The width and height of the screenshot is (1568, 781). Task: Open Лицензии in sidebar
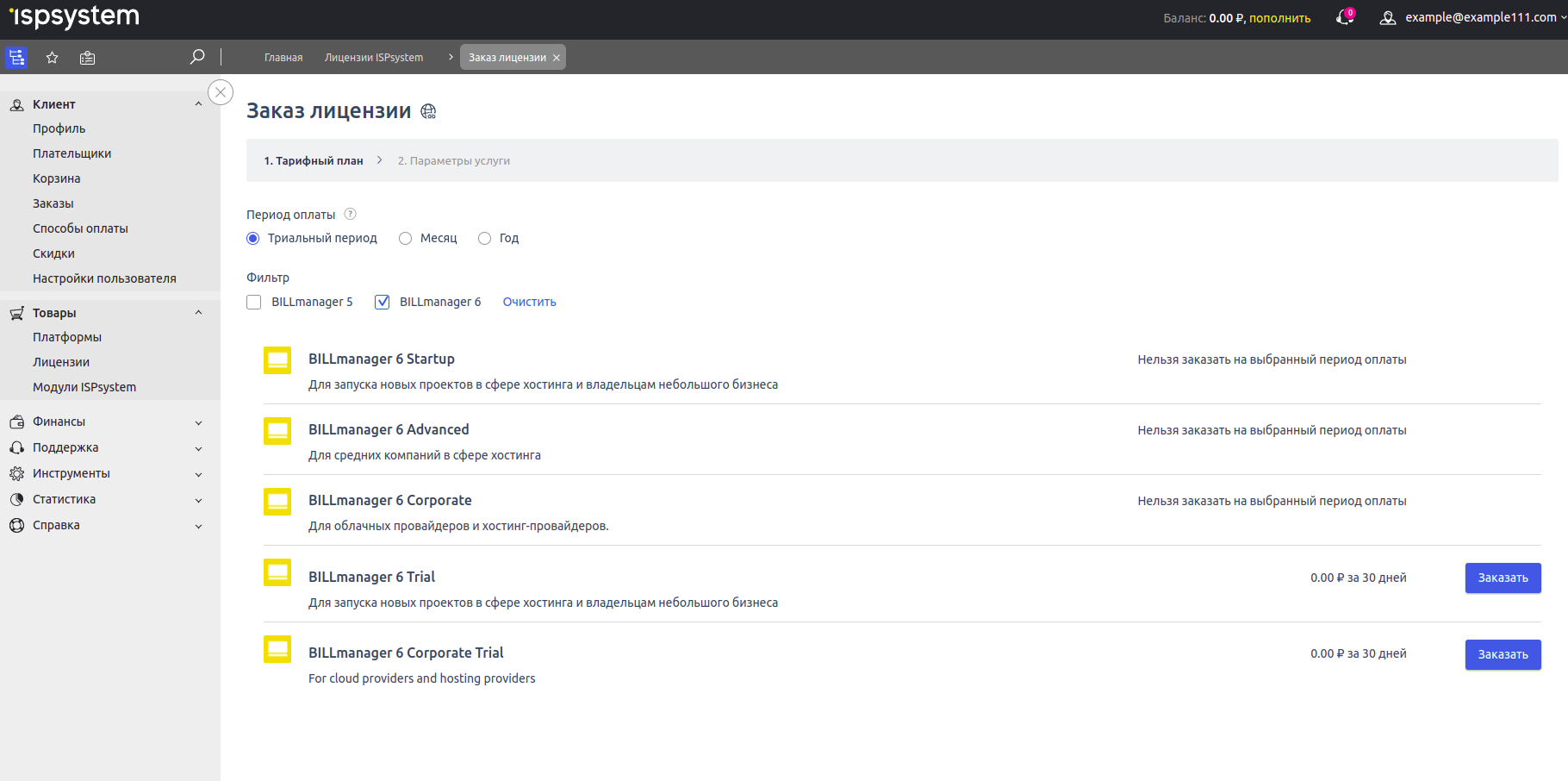click(61, 362)
